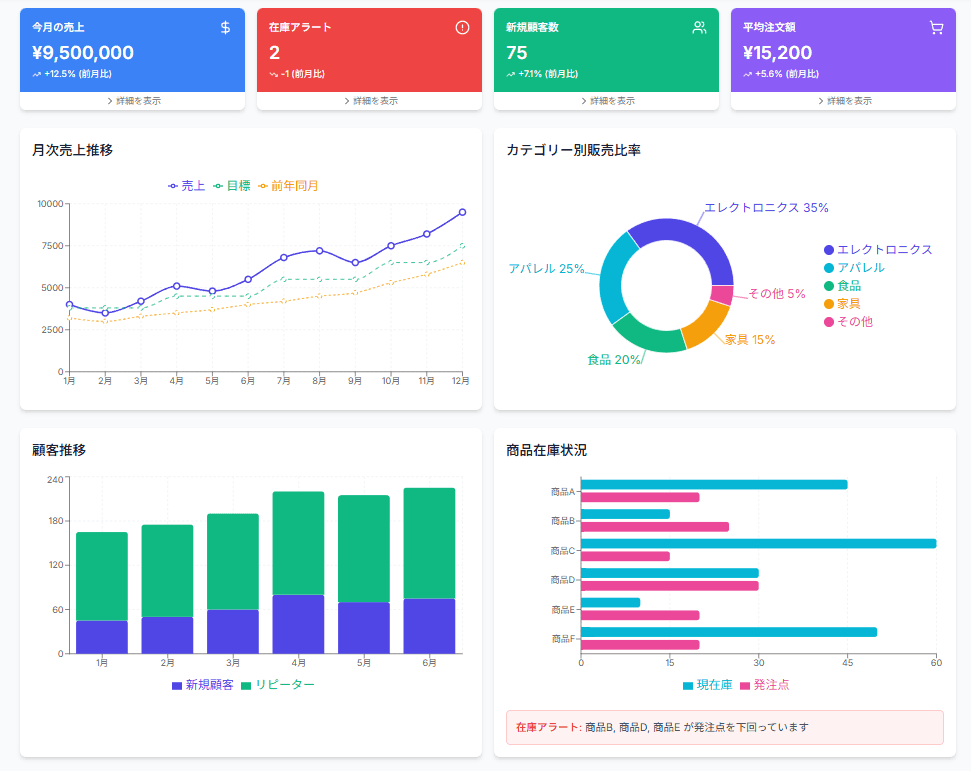Viewport: 971px width, 771px height.
Task: Click the users icon on 新規顧客数 card
Action: click(699, 28)
